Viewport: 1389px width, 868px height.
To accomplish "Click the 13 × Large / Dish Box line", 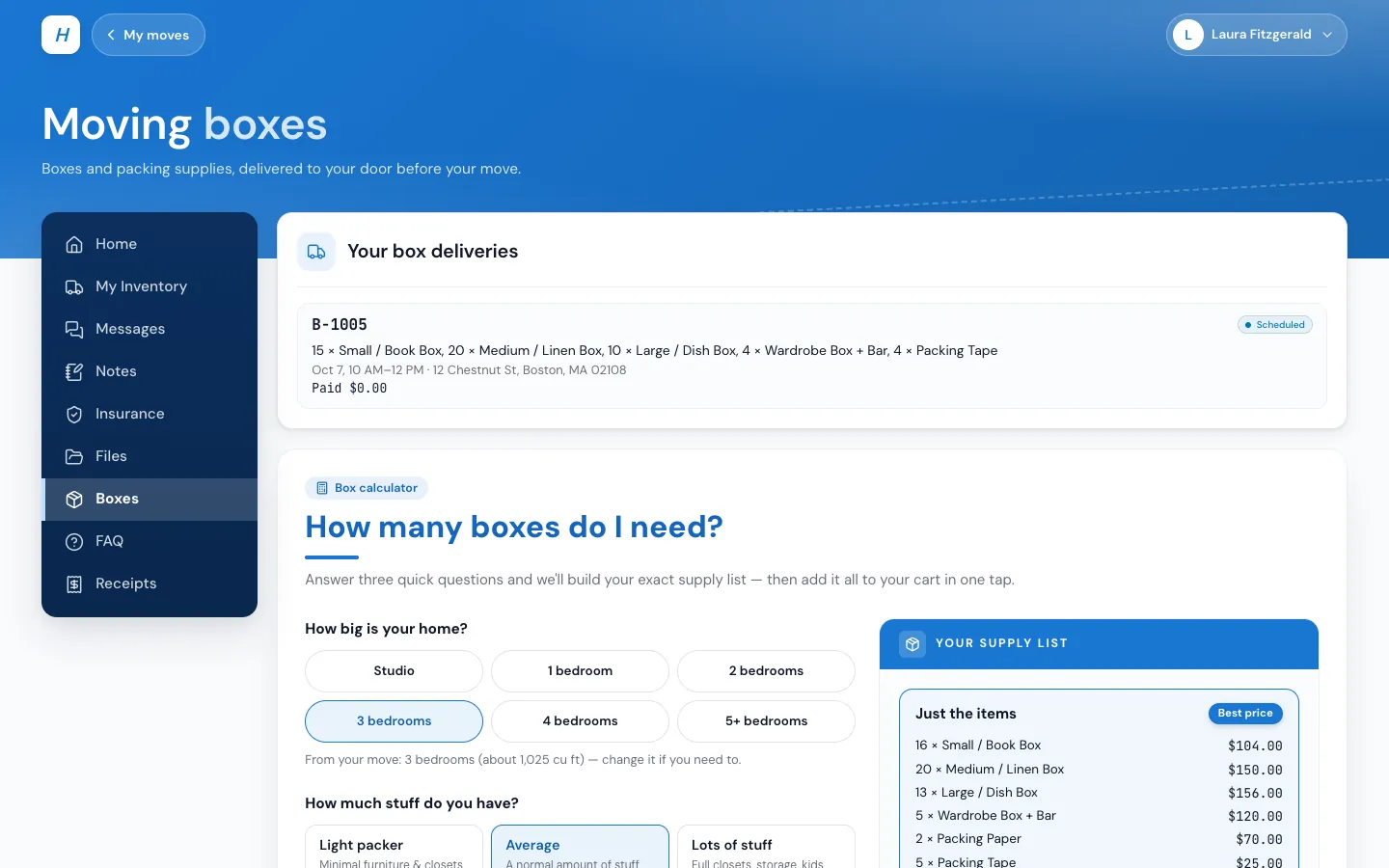I will coord(1099,793).
